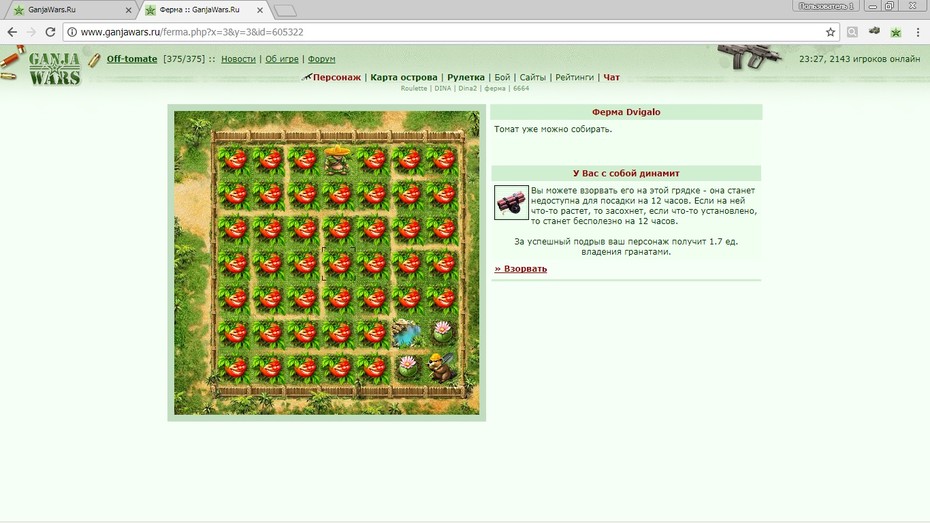The image size is (930, 523).
Task: Click the small gun icon before Персонаж
Action: tap(307, 77)
